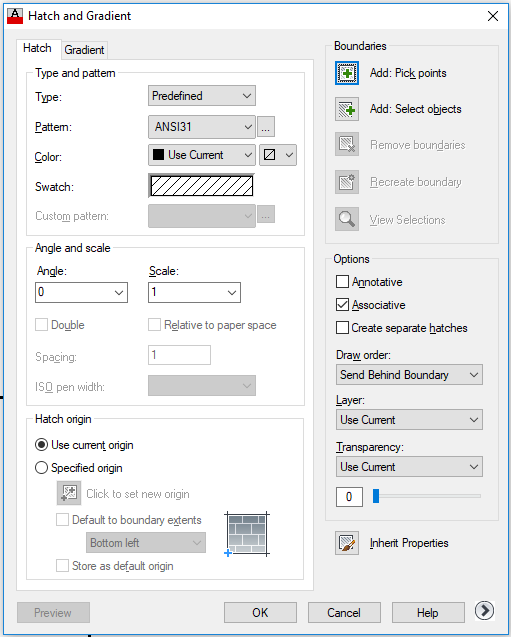Click the ANSI31 hatch swatch preview
The height and width of the screenshot is (637, 511).
coord(201,186)
